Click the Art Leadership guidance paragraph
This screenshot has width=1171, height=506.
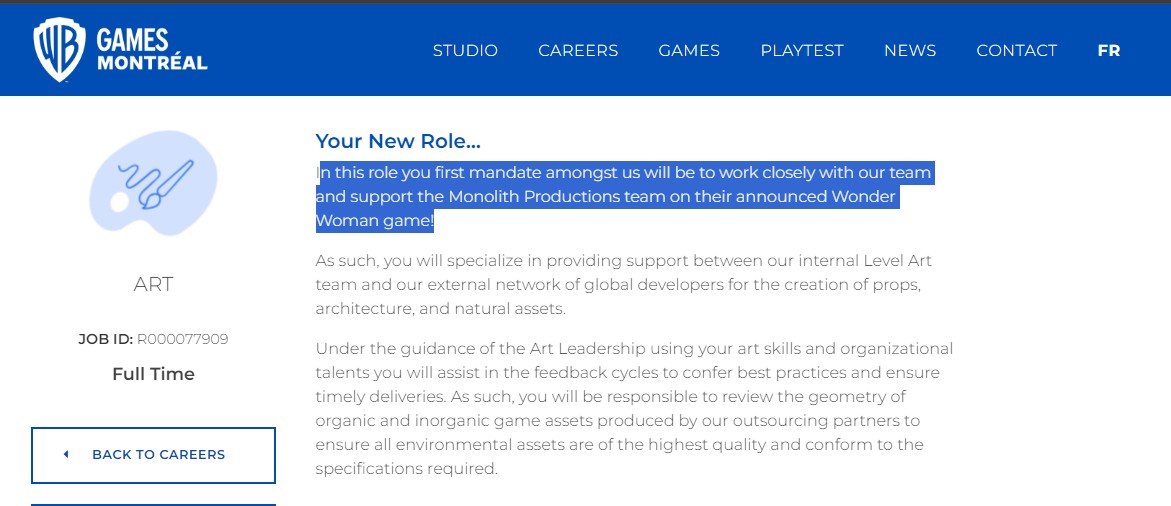[634, 408]
